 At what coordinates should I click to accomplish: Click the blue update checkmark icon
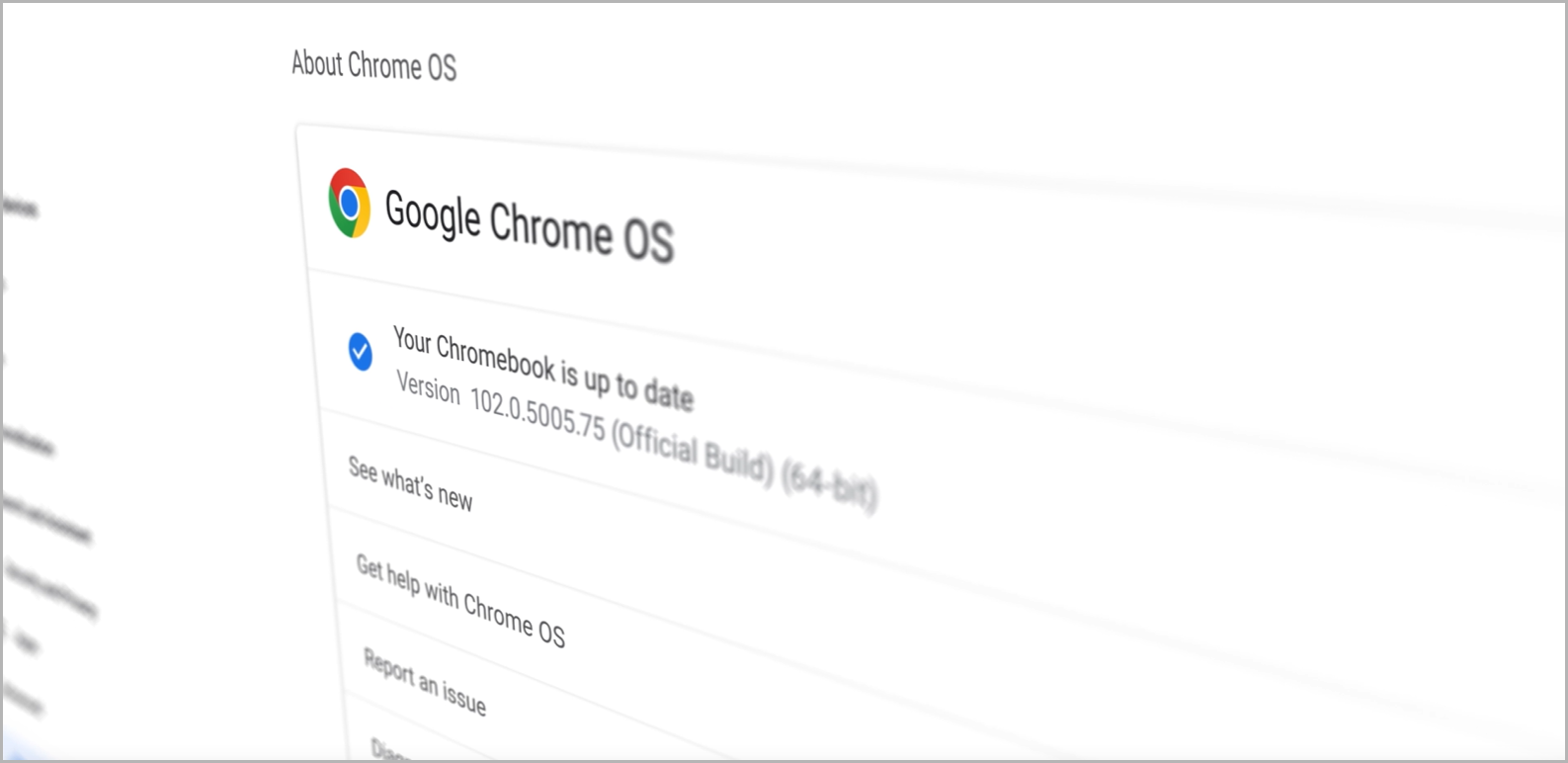361,351
